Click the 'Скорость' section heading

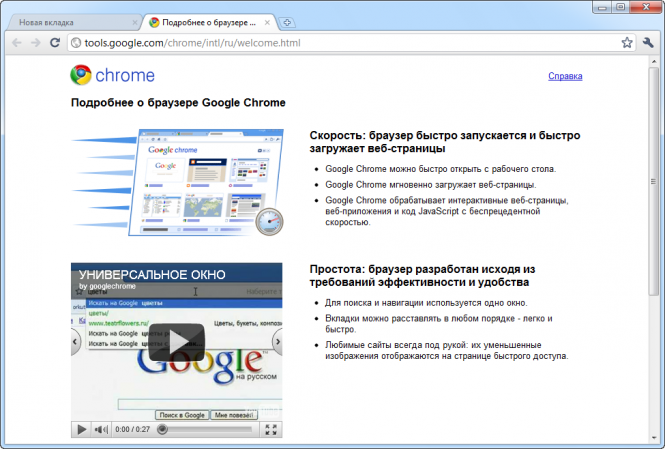[x=444, y=142]
